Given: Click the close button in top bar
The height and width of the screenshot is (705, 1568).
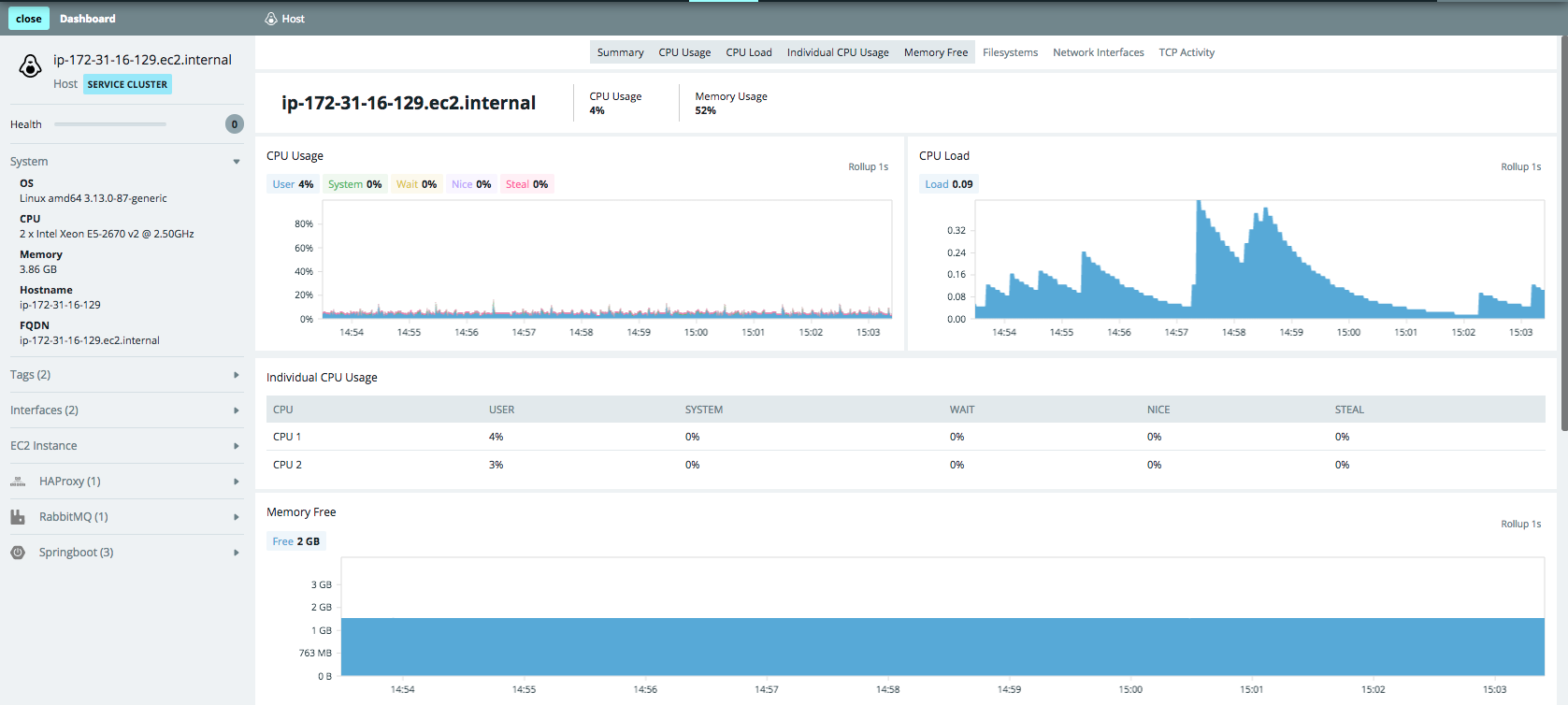Looking at the screenshot, I should click(29, 19).
